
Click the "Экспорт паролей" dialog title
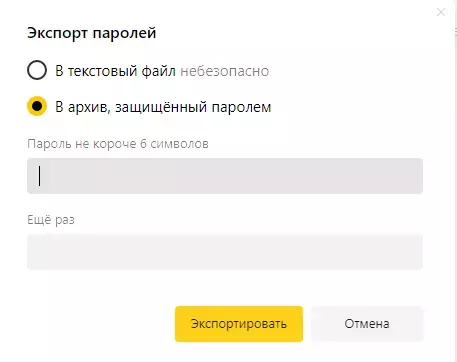pyautogui.click(x=92, y=33)
